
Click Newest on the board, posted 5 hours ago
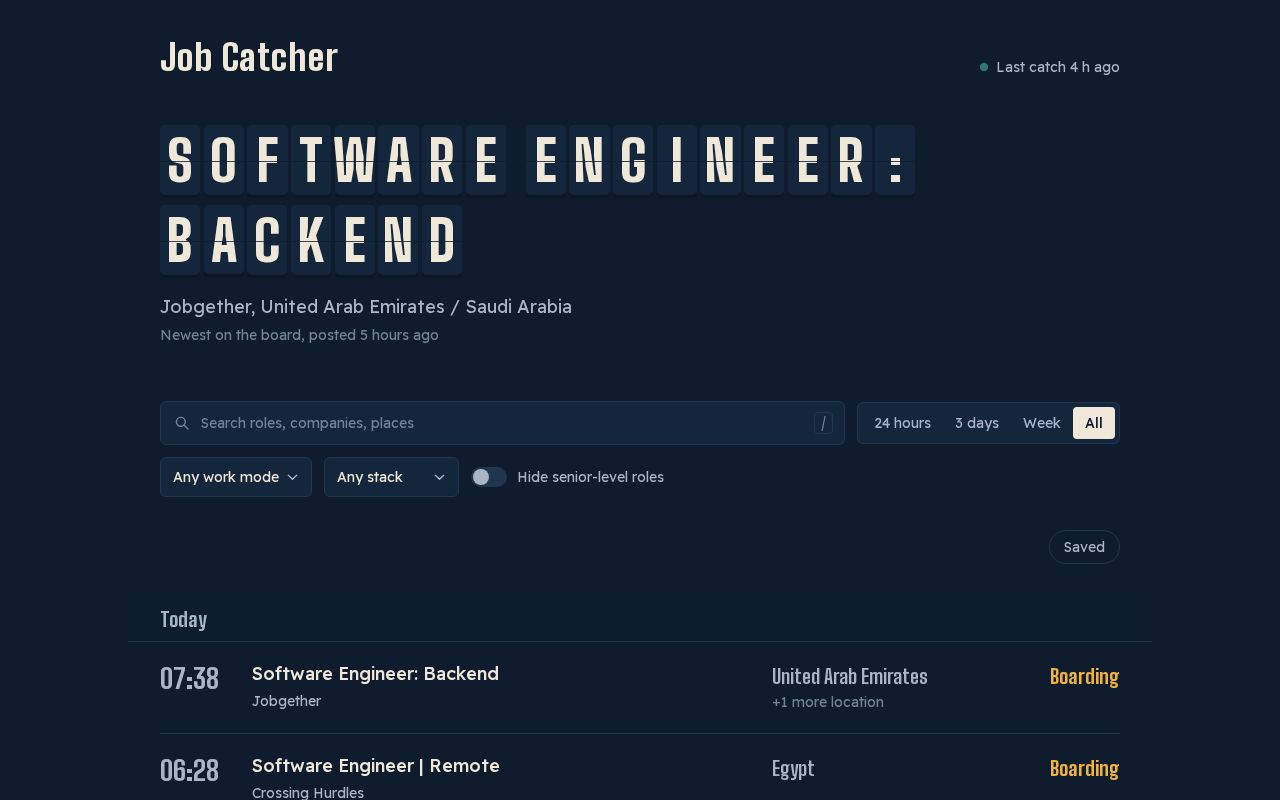[x=299, y=335]
